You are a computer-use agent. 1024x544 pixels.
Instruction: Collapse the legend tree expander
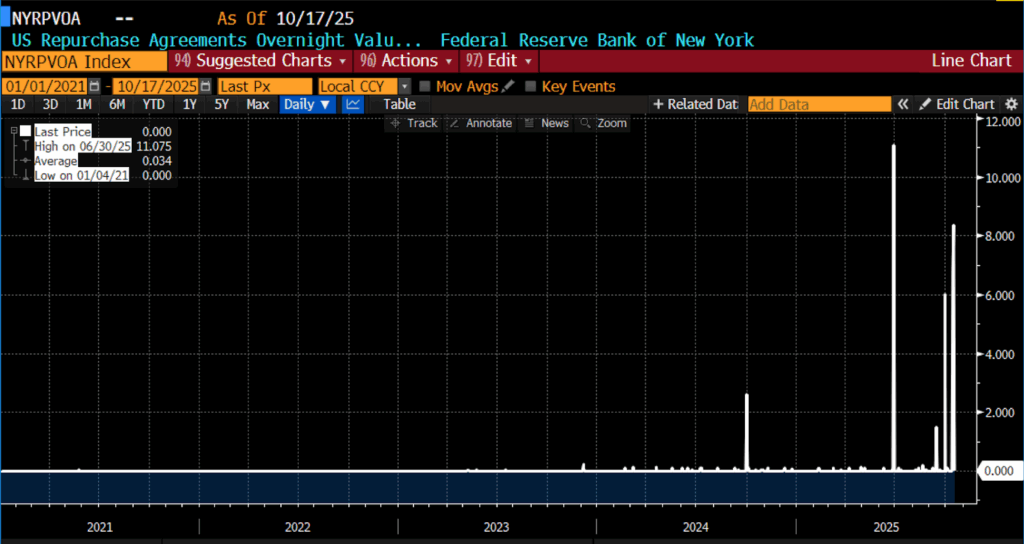click(14, 131)
